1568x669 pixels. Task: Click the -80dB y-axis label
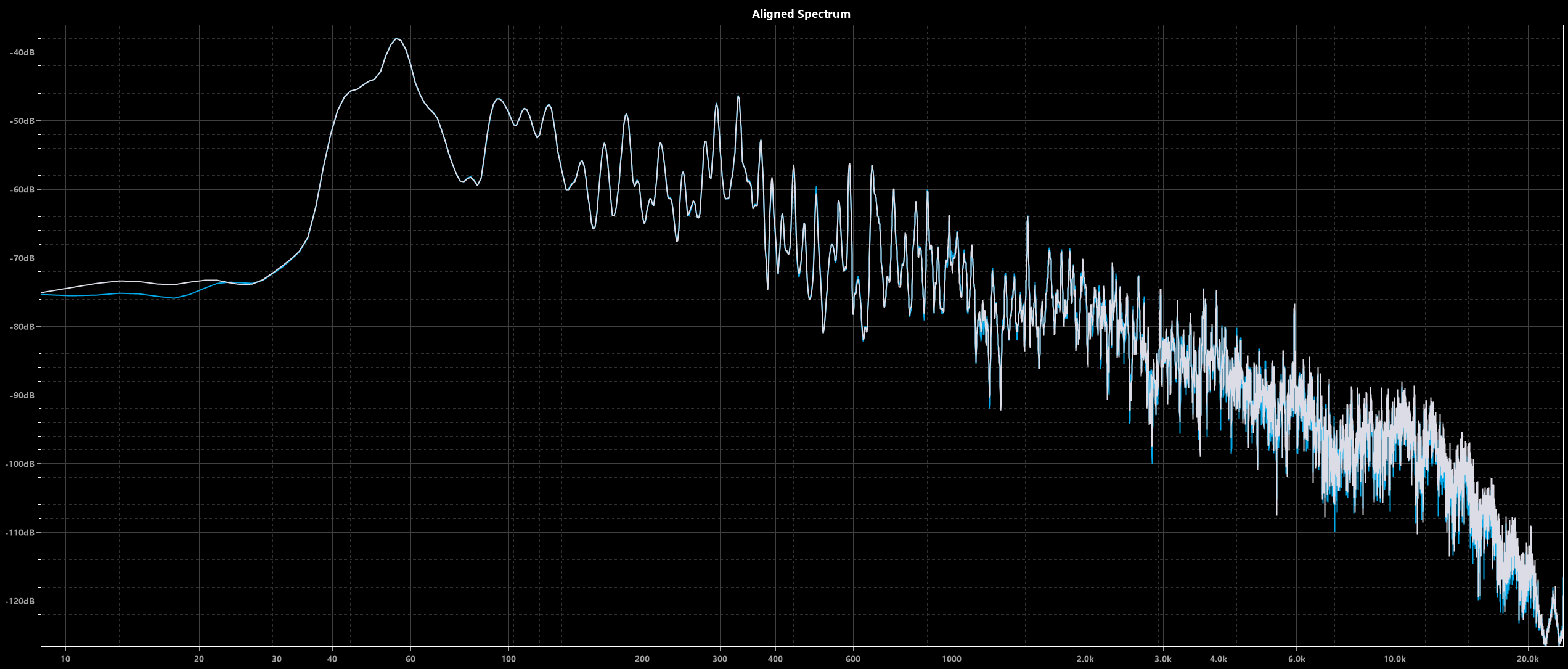coord(22,327)
